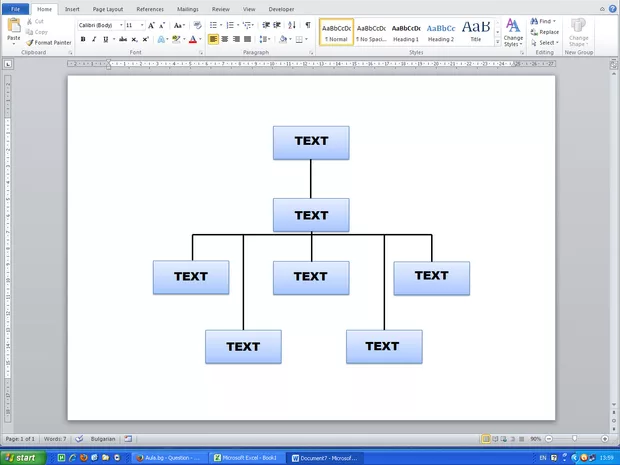Open Word Help question mark icon

[611, 9]
